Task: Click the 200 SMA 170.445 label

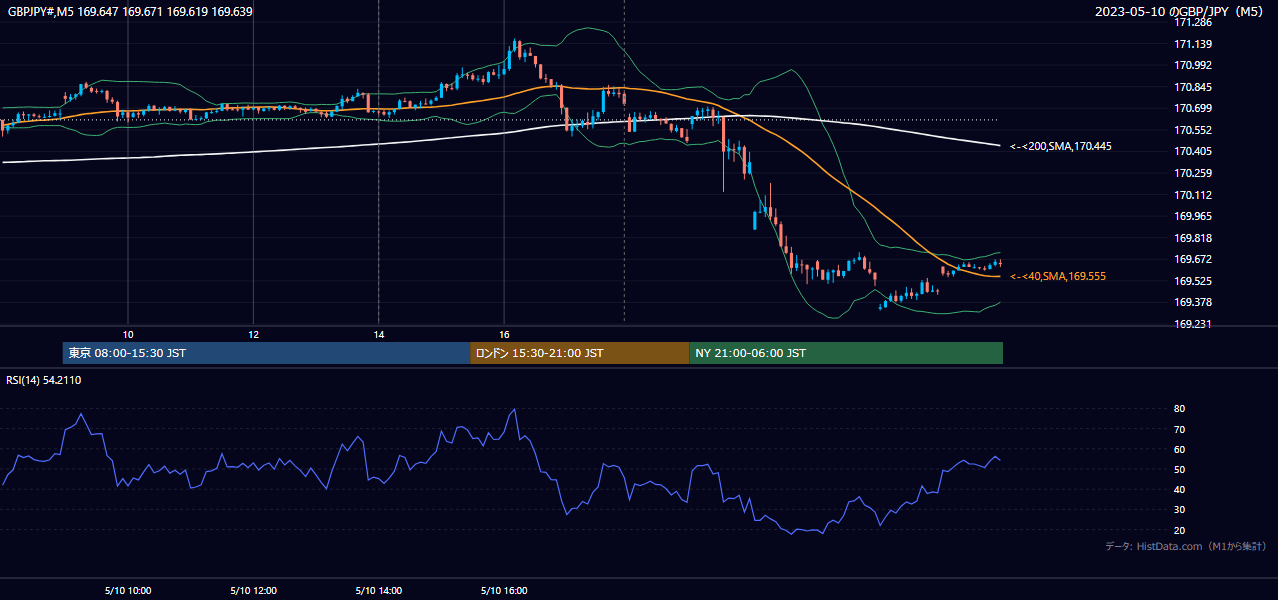Action: point(1061,146)
